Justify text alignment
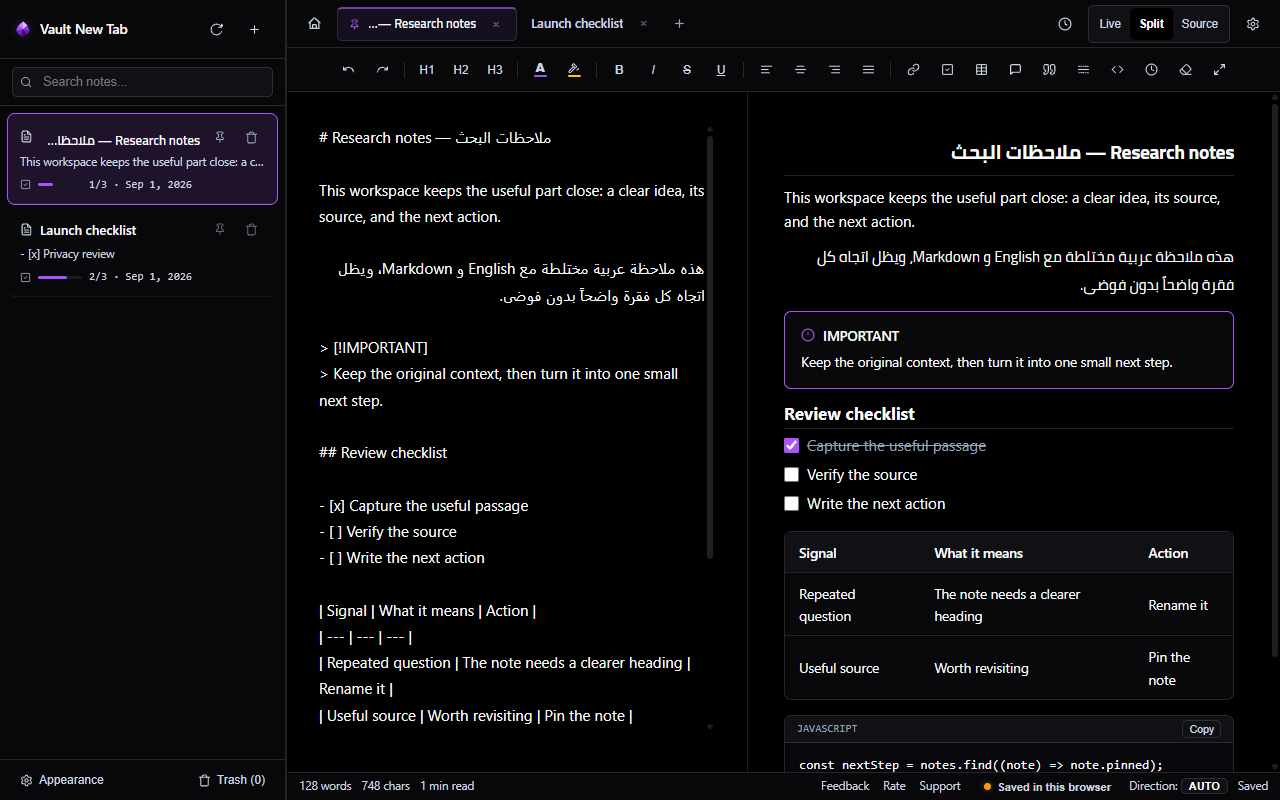1280x800 pixels. pos(868,70)
